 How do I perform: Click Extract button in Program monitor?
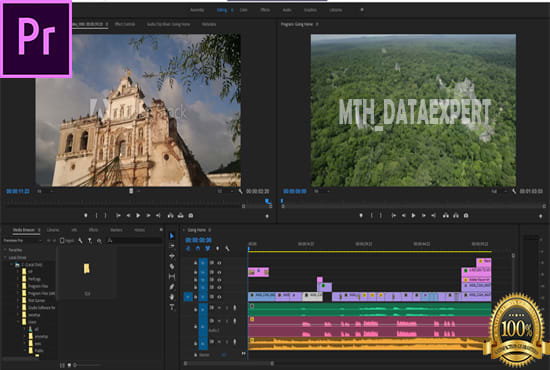(x=456, y=216)
